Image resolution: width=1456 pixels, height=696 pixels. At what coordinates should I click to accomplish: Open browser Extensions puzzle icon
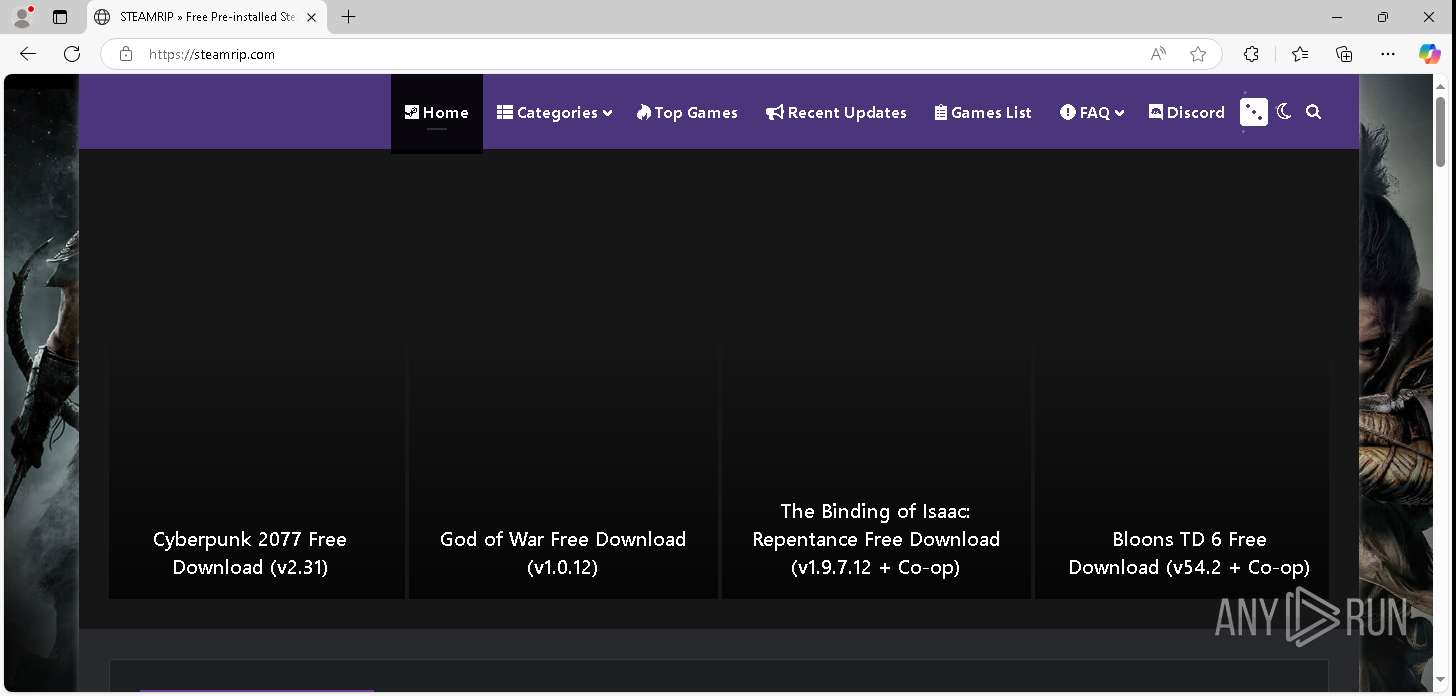tap(1251, 54)
